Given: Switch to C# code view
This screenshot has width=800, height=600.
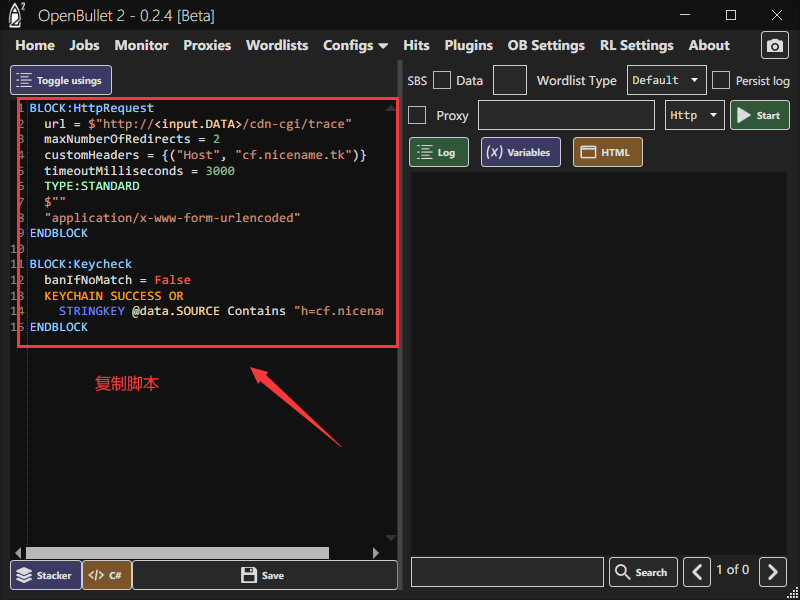Looking at the screenshot, I should click(106, 575).
